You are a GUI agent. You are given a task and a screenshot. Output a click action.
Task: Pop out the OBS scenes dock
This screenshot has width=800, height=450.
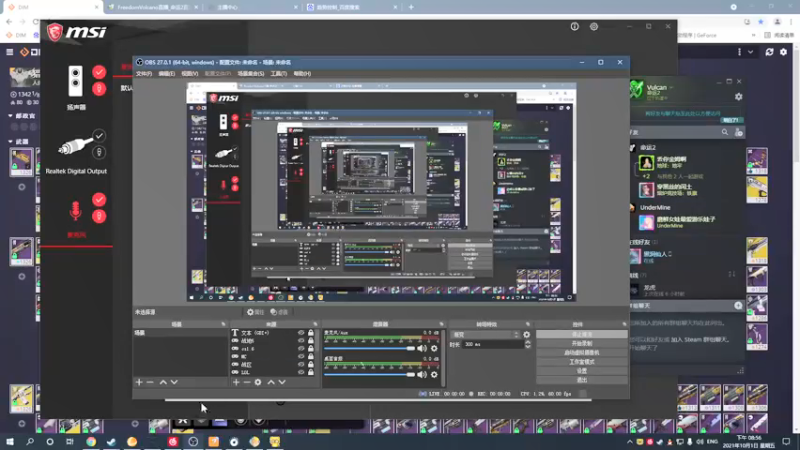point(223,324)
